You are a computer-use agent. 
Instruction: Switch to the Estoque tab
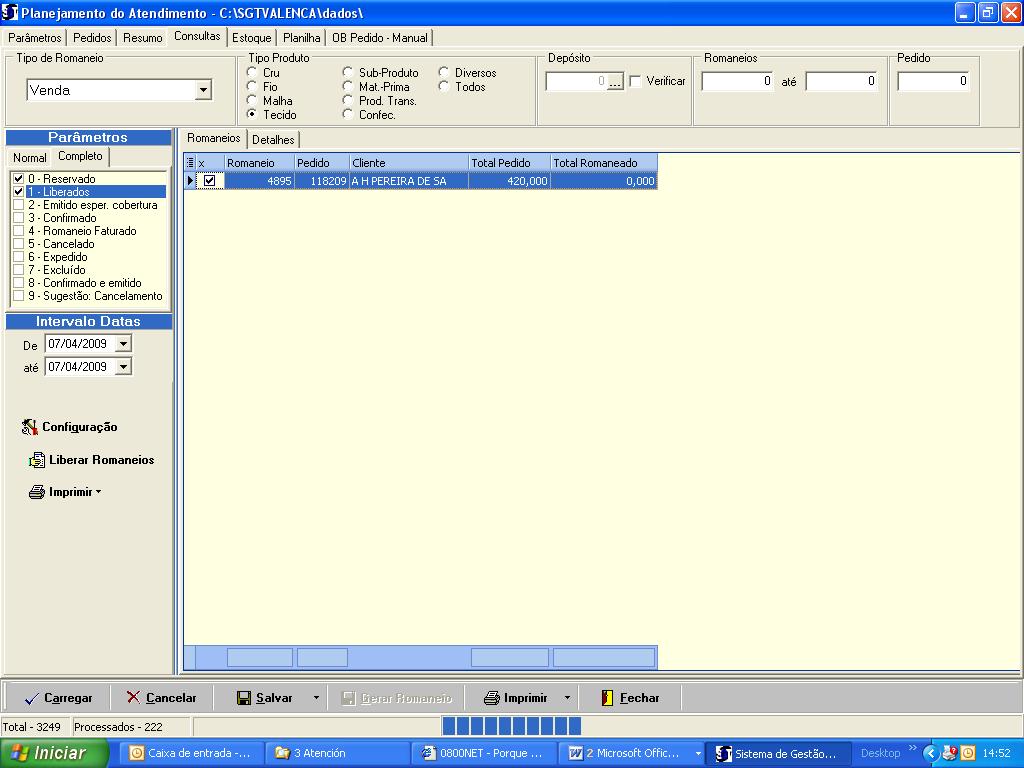[251, 38]
